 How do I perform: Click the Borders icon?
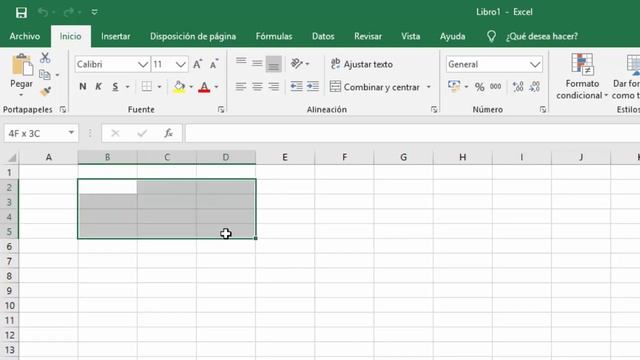[x=147, y=87]
